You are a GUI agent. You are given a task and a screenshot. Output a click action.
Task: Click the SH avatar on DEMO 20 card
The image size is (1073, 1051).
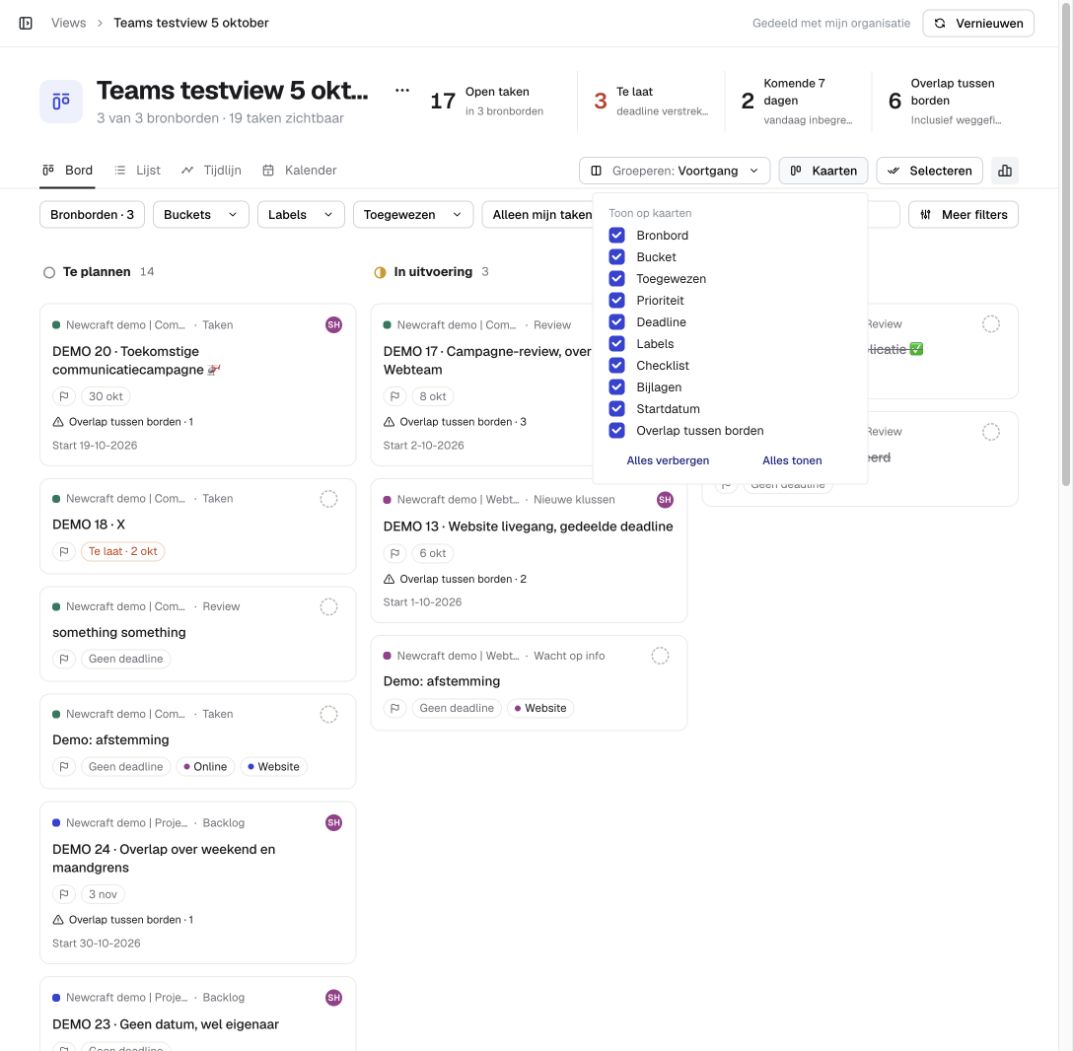click(x=334, y=325)
